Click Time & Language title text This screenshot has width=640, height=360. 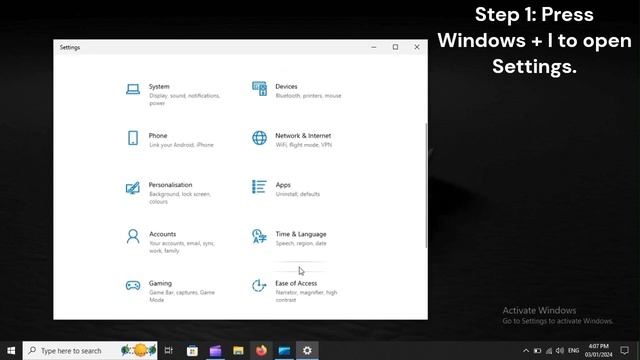coord(301,234)
